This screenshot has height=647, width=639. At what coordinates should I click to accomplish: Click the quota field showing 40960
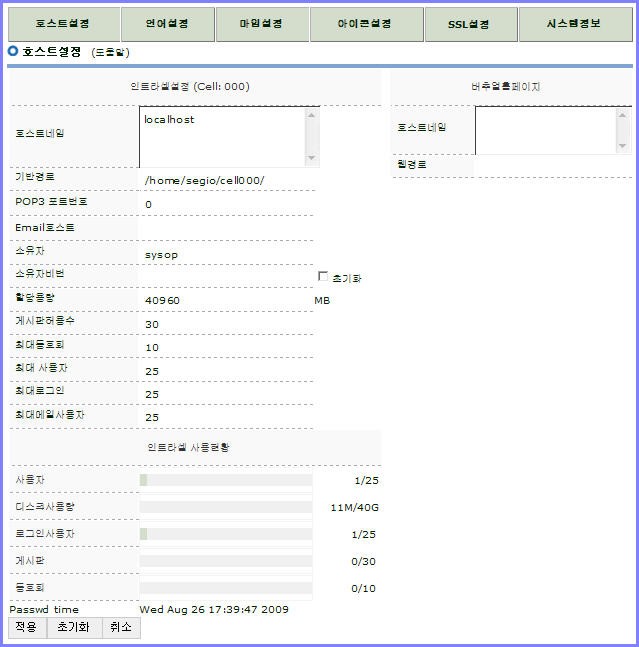pyautogui.click(x=226, y=300)
